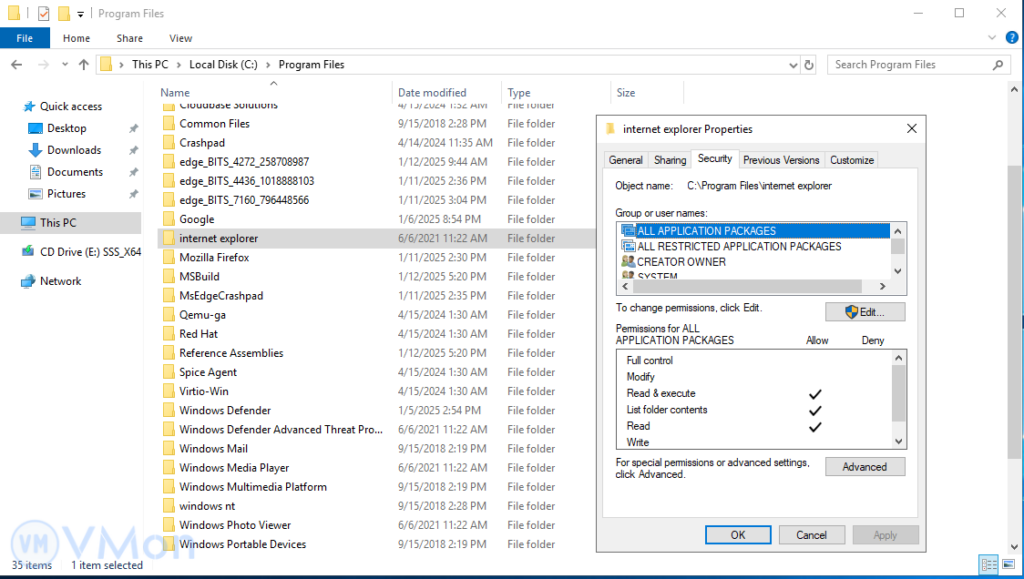Select This PC in the navigation pane

57,223
